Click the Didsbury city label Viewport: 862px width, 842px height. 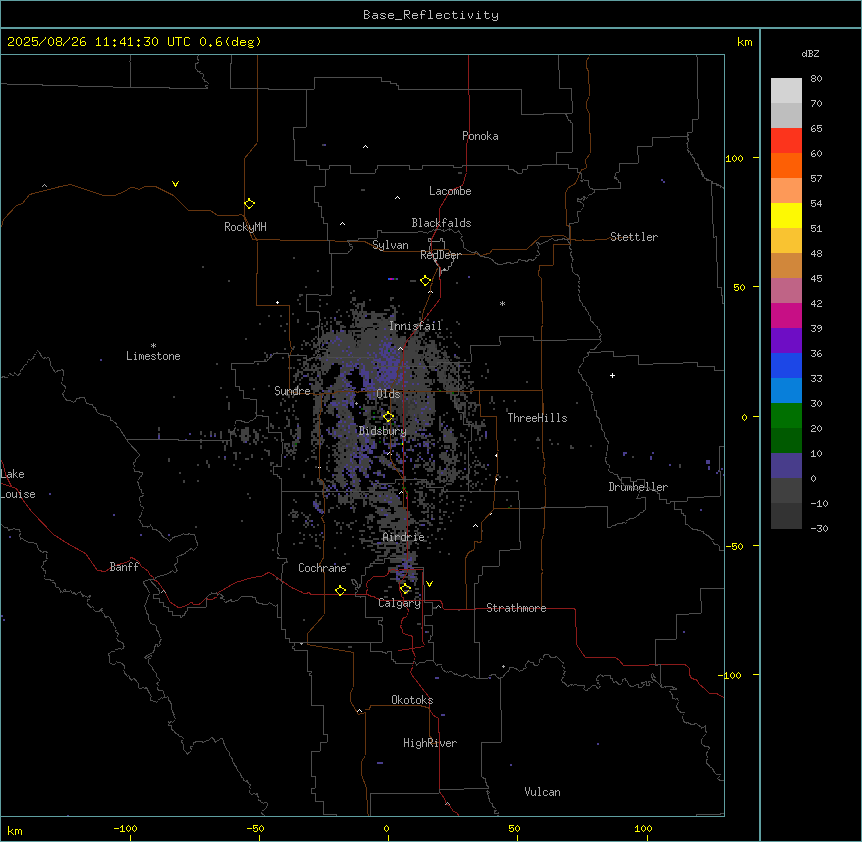pos(383,431)
